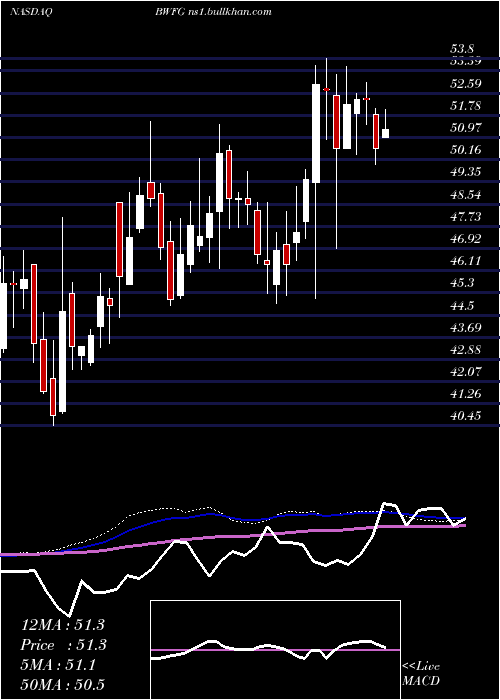Click the 50.97 price axis label

pos(465,128)
